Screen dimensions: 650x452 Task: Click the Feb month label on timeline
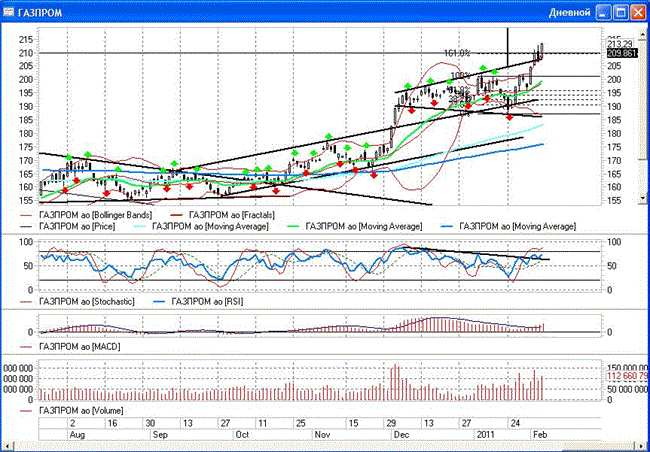tap(540, 435)
